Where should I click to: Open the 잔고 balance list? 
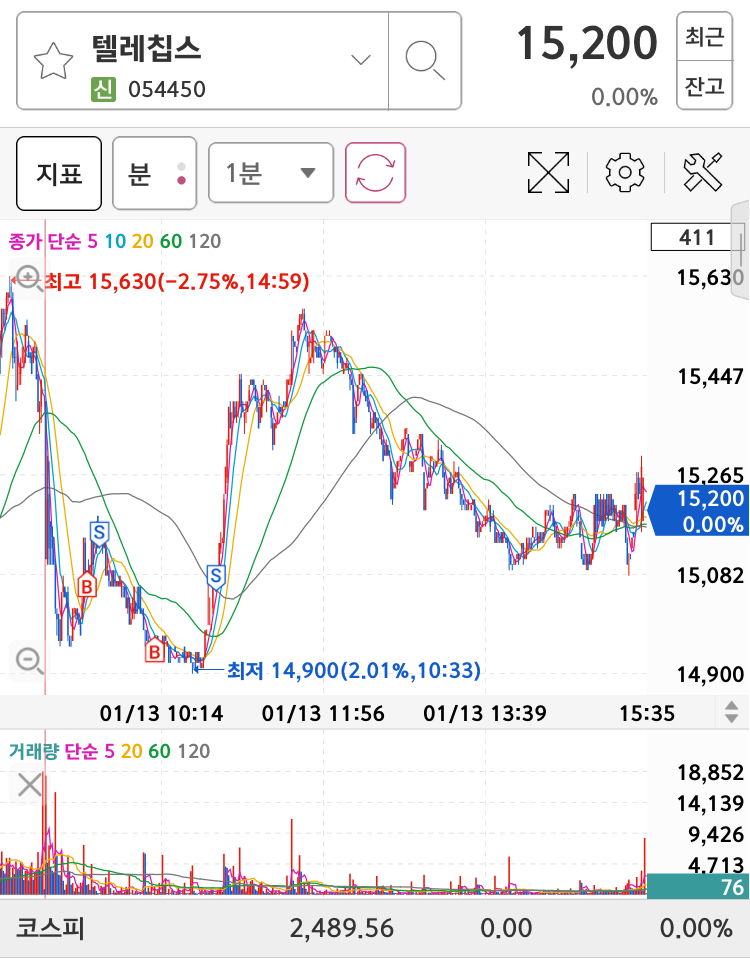[704, 85]
